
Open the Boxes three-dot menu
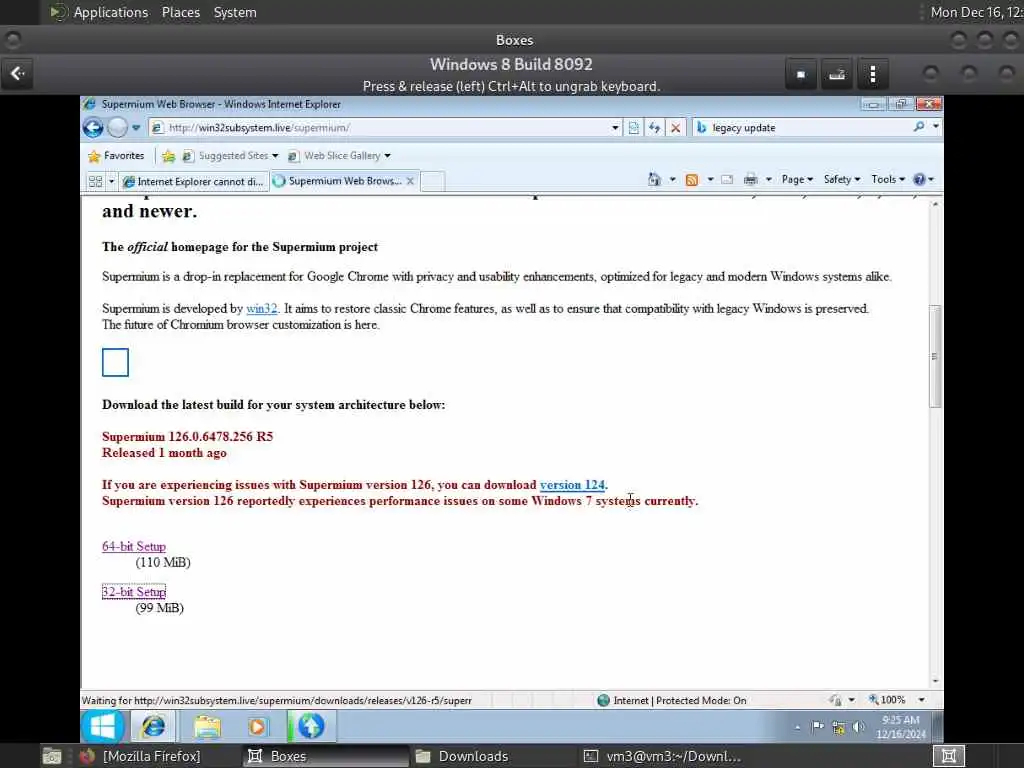[872, 74]
